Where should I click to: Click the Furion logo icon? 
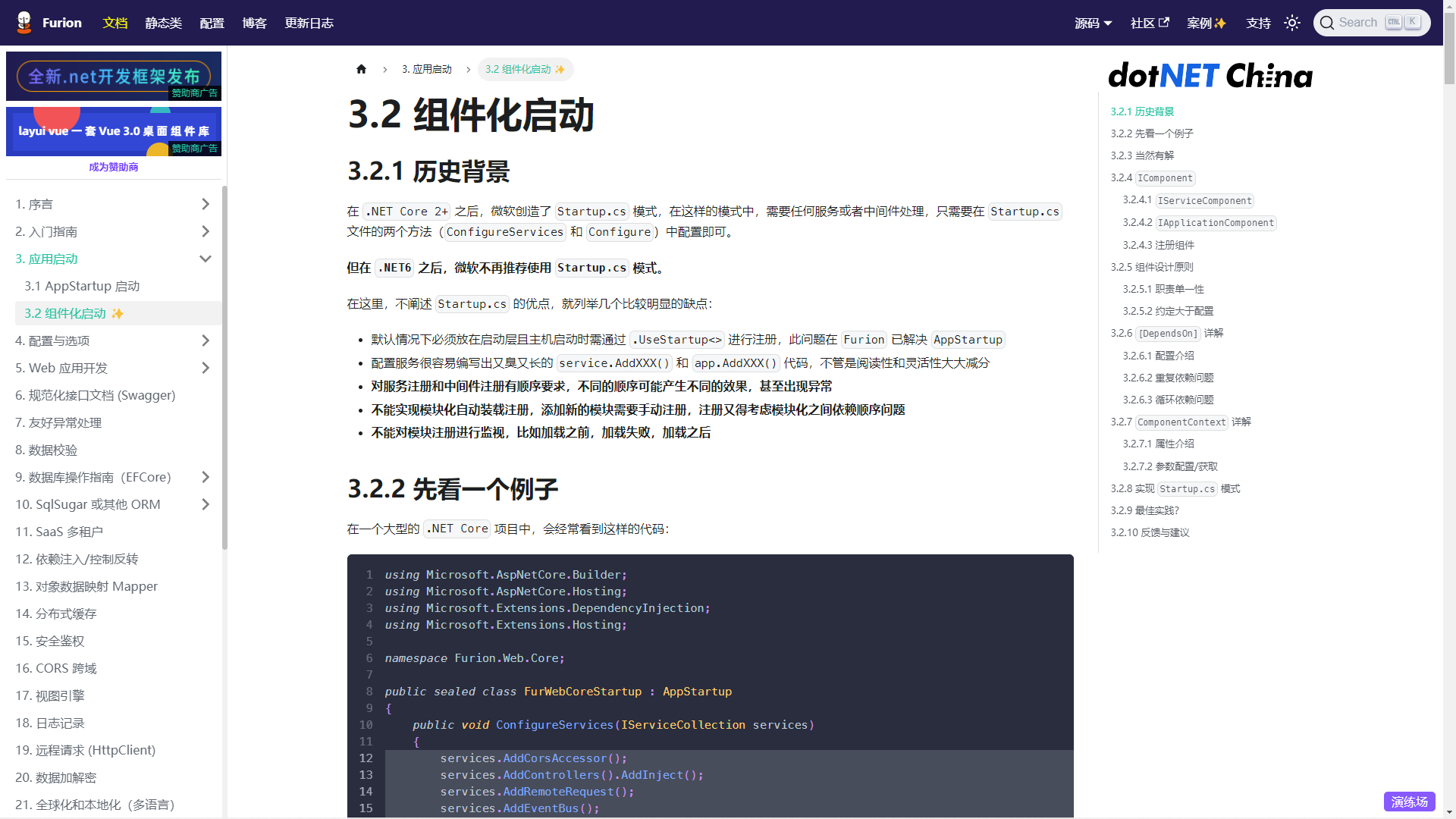point(24,23)
